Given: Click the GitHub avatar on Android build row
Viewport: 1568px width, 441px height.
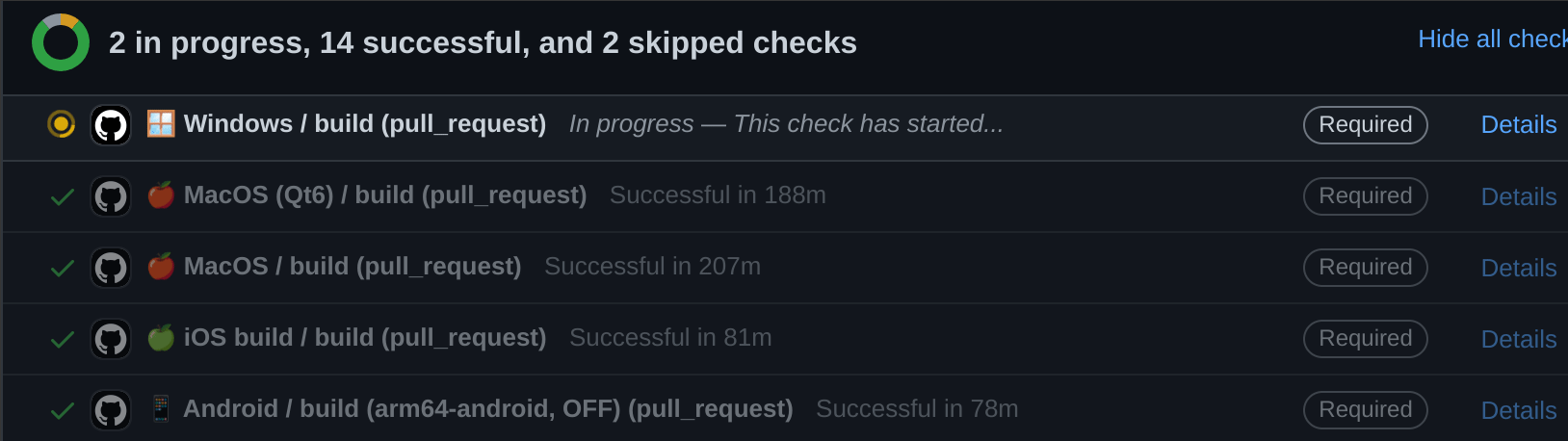Looking at the screenshot, I should click(111, 410).
